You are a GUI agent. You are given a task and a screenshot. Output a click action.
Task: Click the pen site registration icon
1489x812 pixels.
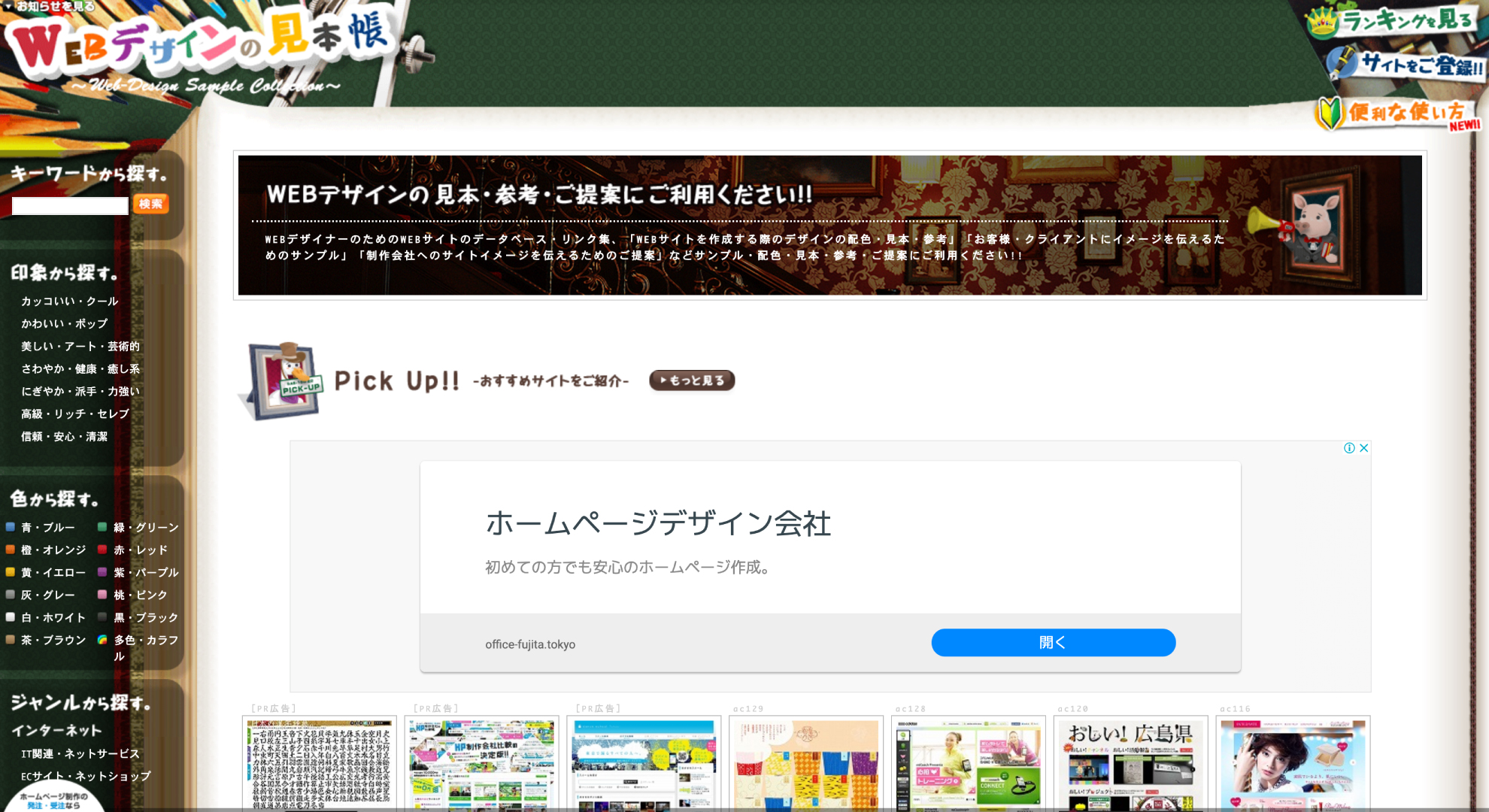(1341, 63)
